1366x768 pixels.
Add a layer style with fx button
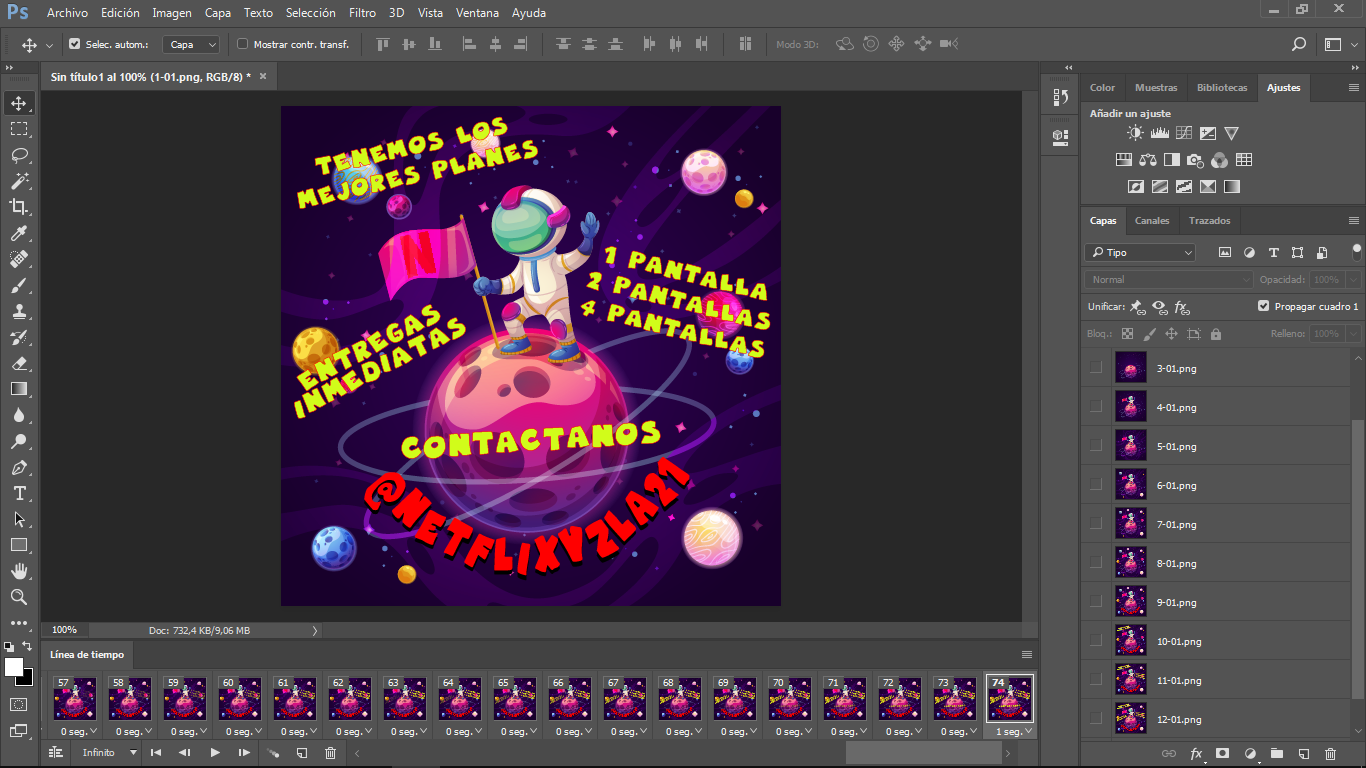[x=1196, y=753]
